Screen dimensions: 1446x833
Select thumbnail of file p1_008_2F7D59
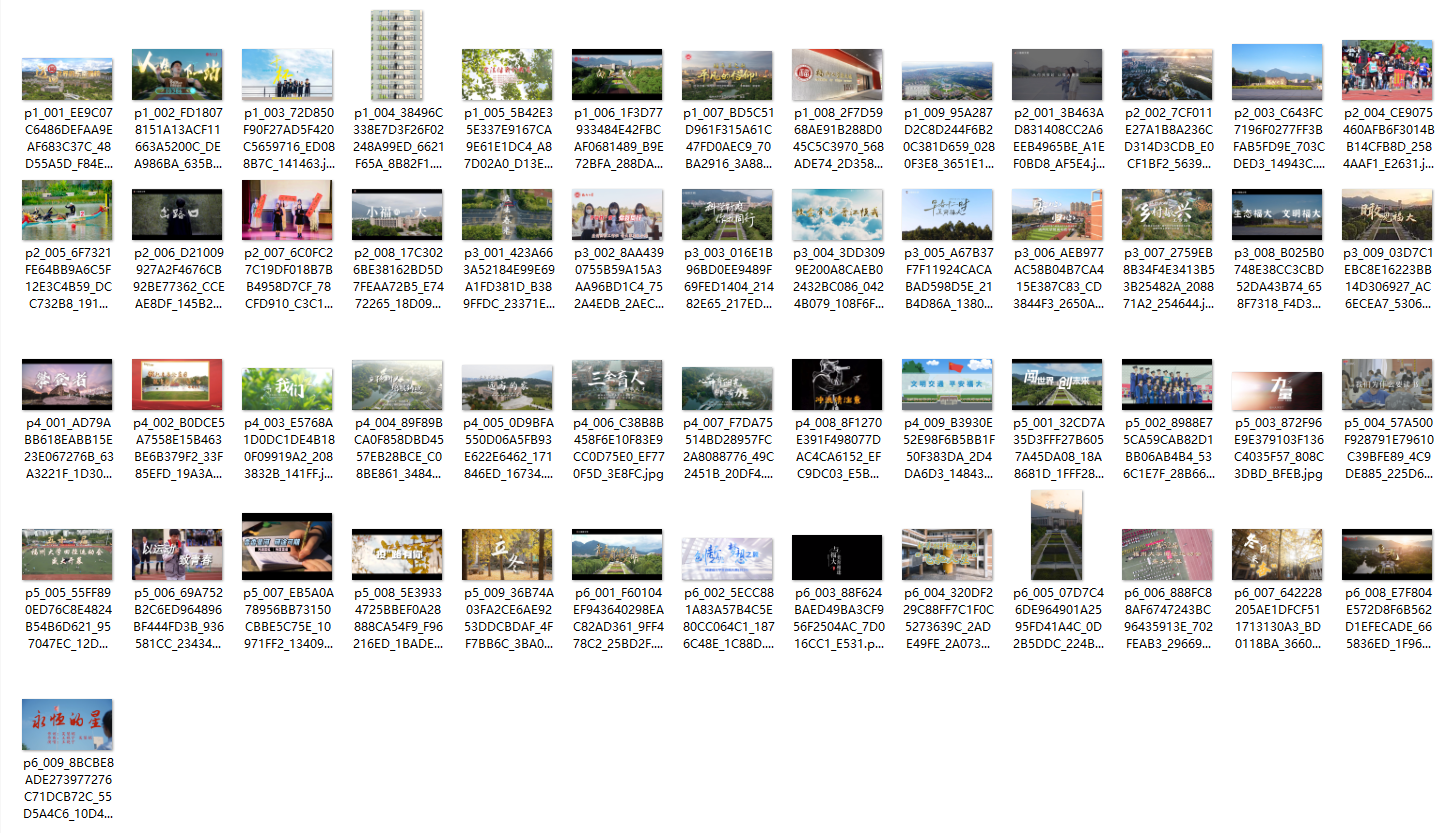pyautogui.click(x=837, y=75)
